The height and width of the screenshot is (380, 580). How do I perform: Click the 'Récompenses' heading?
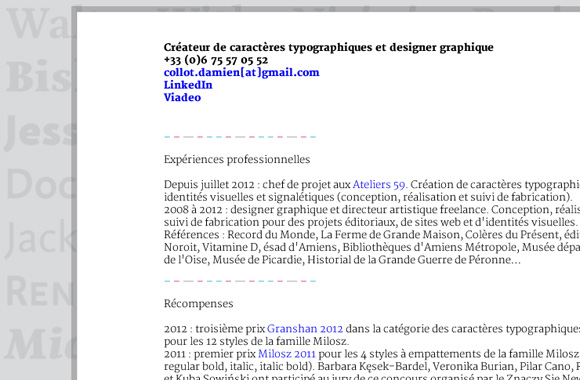click(199, 303)
